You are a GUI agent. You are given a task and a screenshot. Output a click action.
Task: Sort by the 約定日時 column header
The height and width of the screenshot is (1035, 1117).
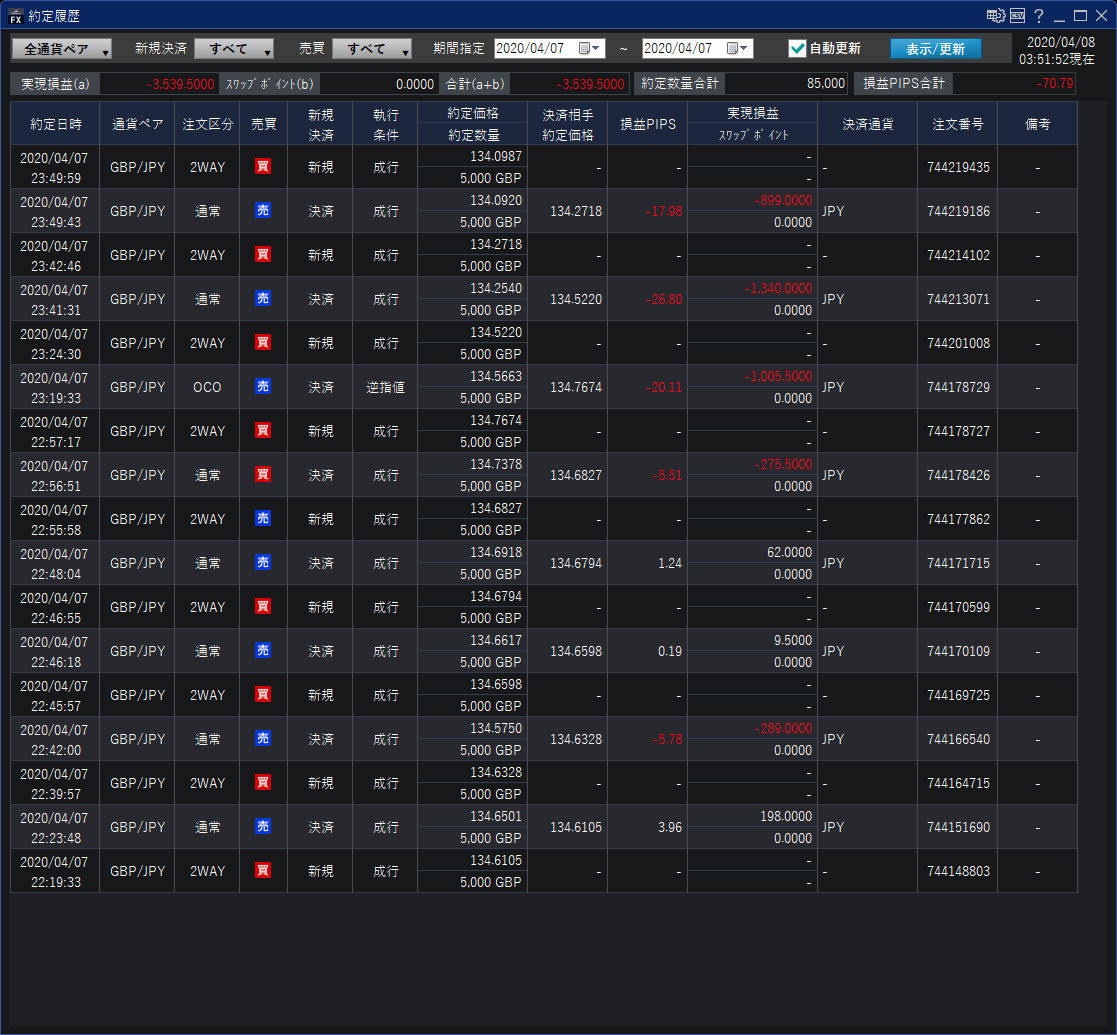point(55,124)
